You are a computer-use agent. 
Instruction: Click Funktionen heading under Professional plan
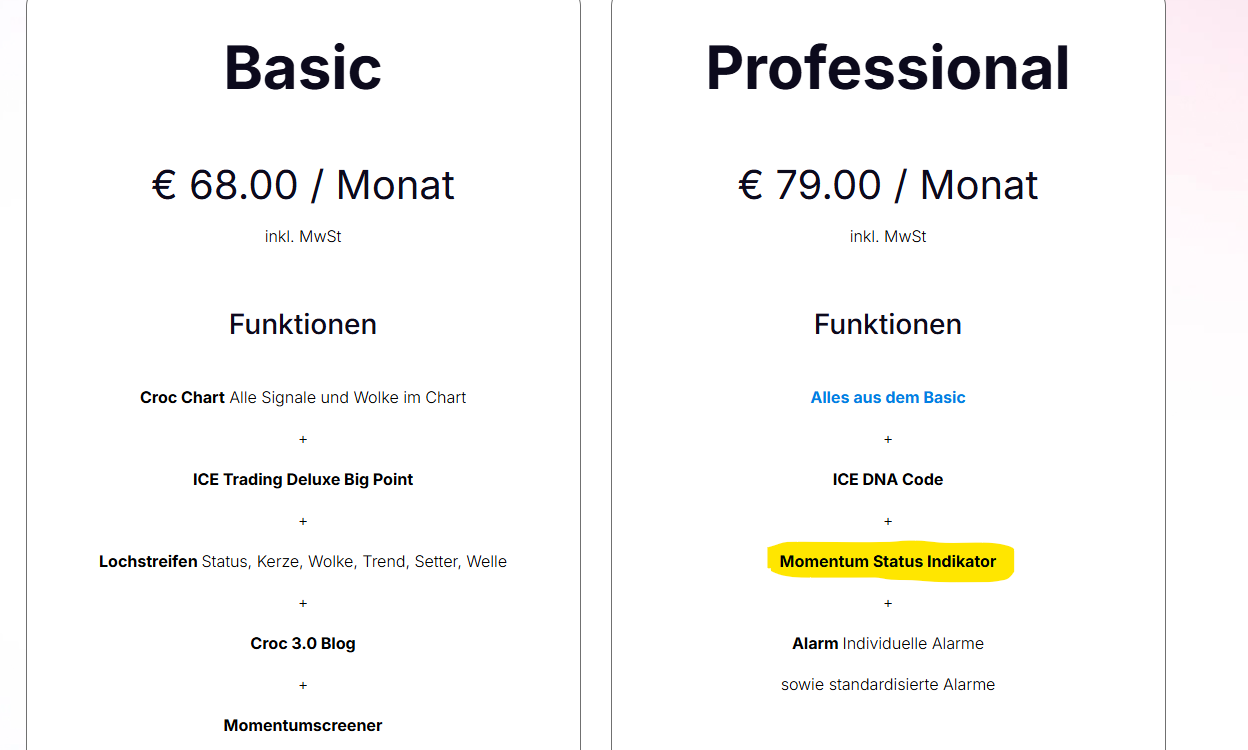(888, 324)
